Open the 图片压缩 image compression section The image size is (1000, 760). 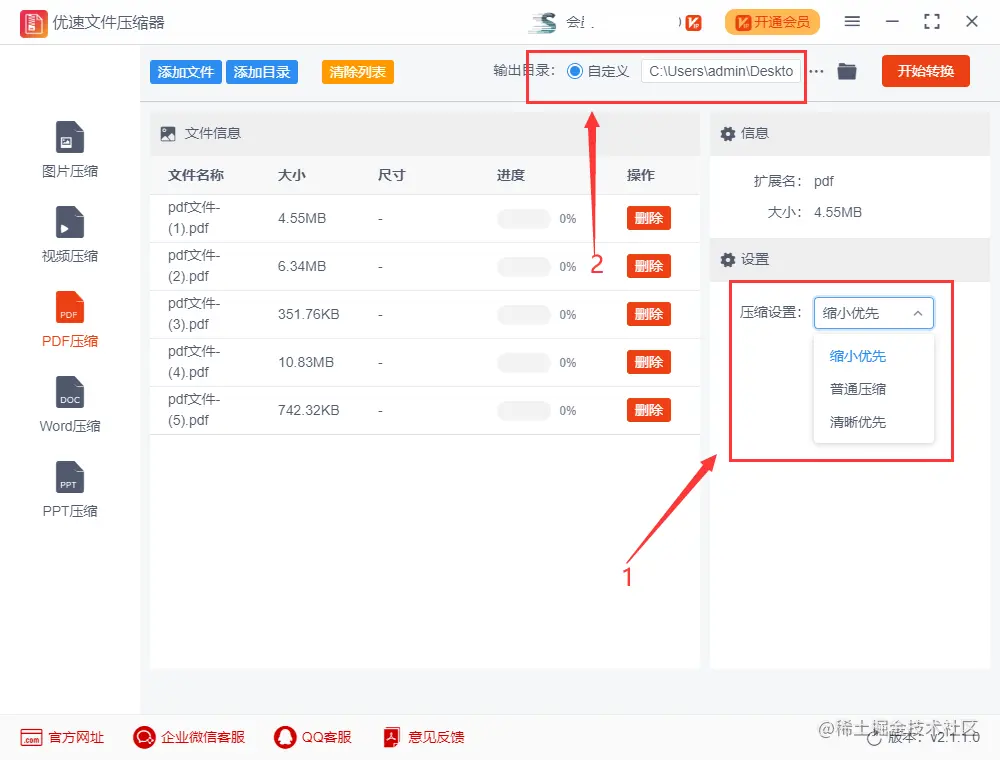pyautogui.click(x=70, y=150)
